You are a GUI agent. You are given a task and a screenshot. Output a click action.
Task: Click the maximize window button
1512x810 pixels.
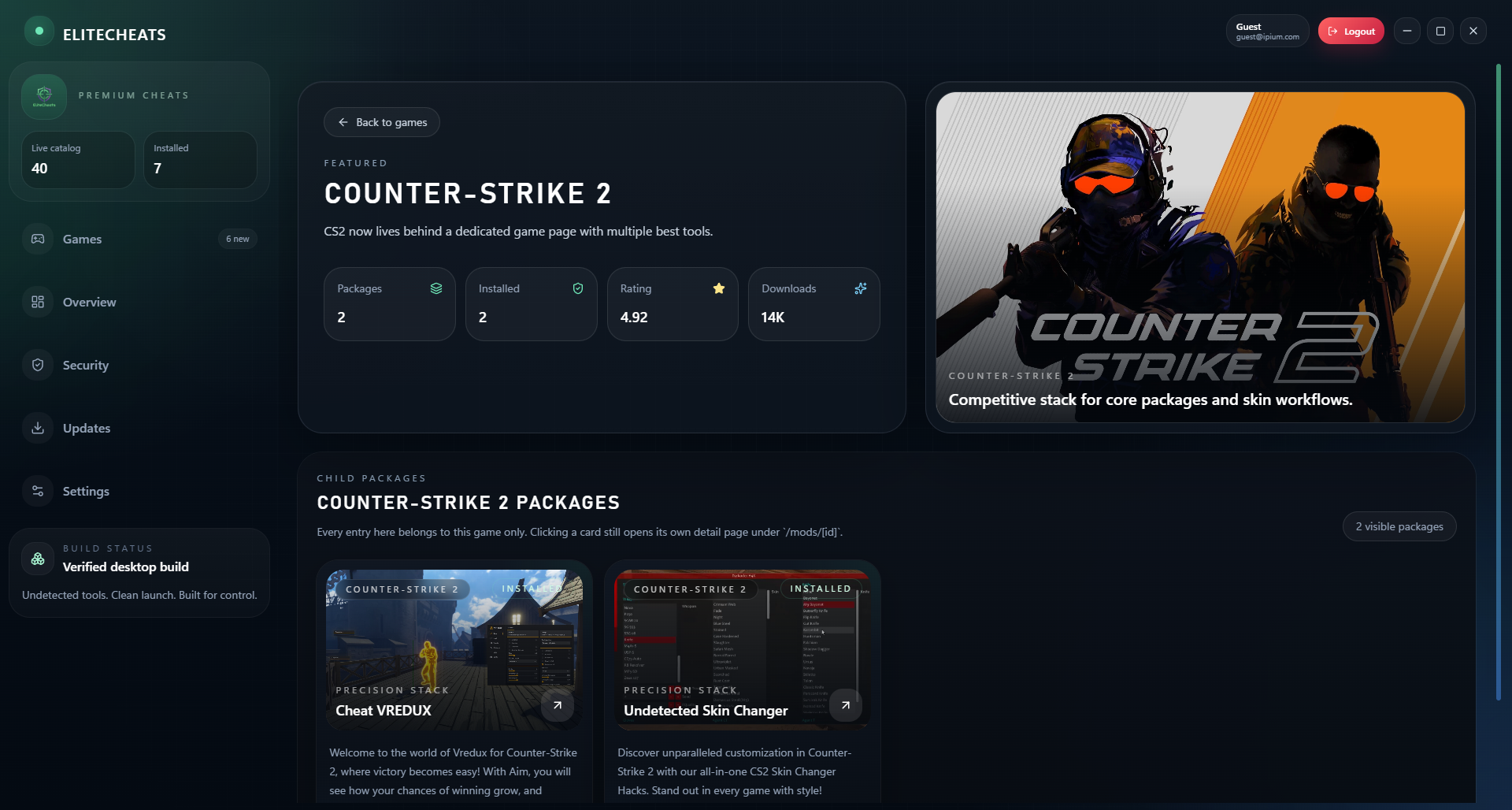[x=1440, y=32]
